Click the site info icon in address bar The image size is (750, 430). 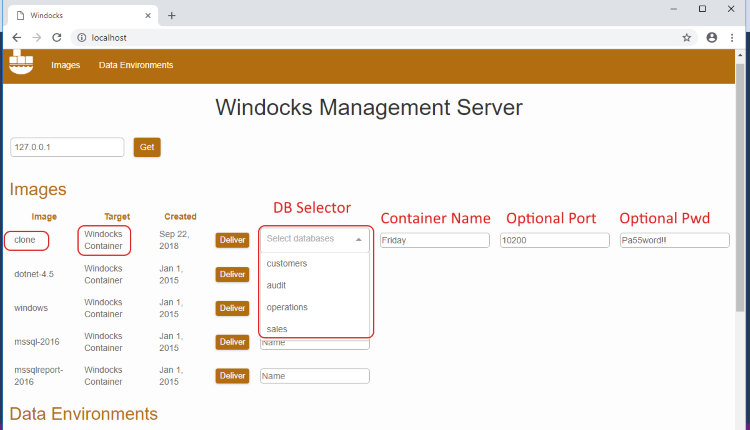(82, 37)
